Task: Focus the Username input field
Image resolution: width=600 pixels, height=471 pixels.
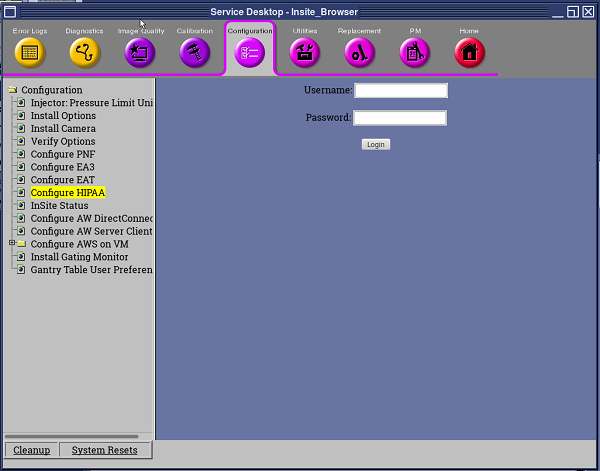Action: pyautogui.click(x=401, y=91)
